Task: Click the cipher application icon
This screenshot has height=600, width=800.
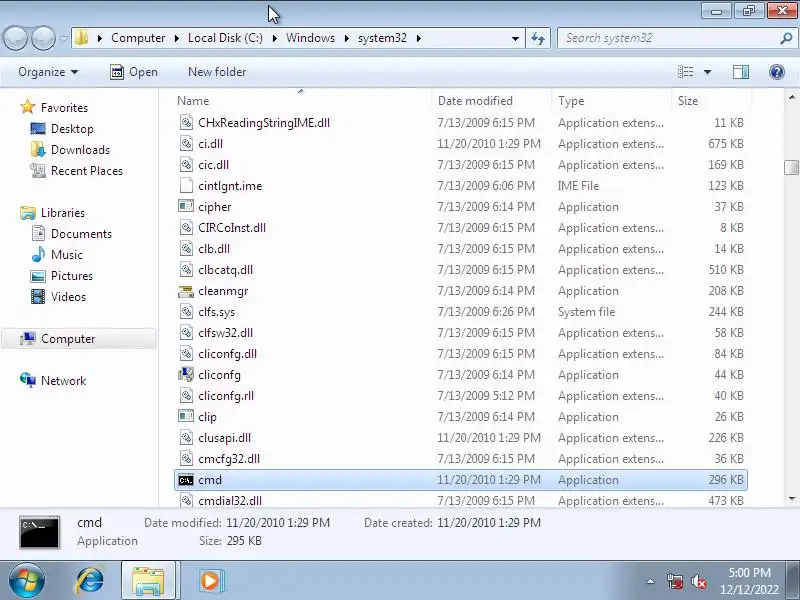Action: 186,206
